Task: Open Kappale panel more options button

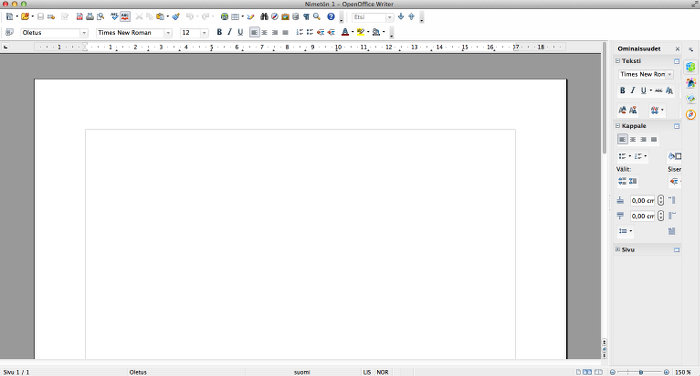Action: pyautogui.click(x=677, y=126)
